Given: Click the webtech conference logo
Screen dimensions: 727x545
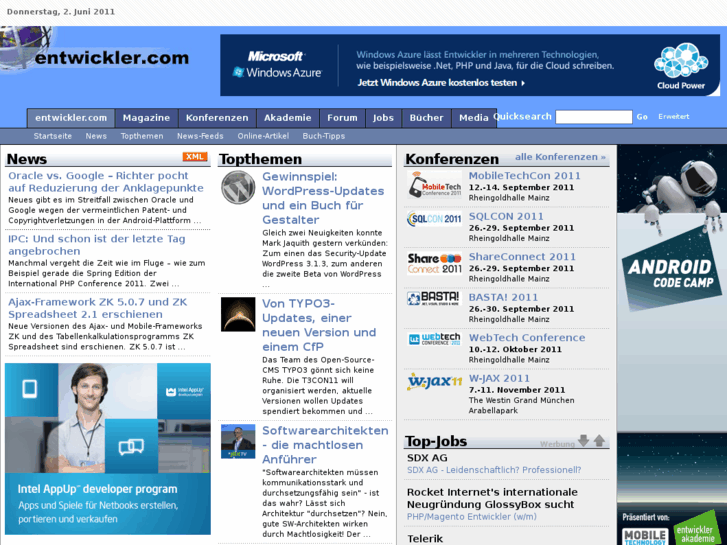Looking at the screenshot, I should click(x=434, y=339).
